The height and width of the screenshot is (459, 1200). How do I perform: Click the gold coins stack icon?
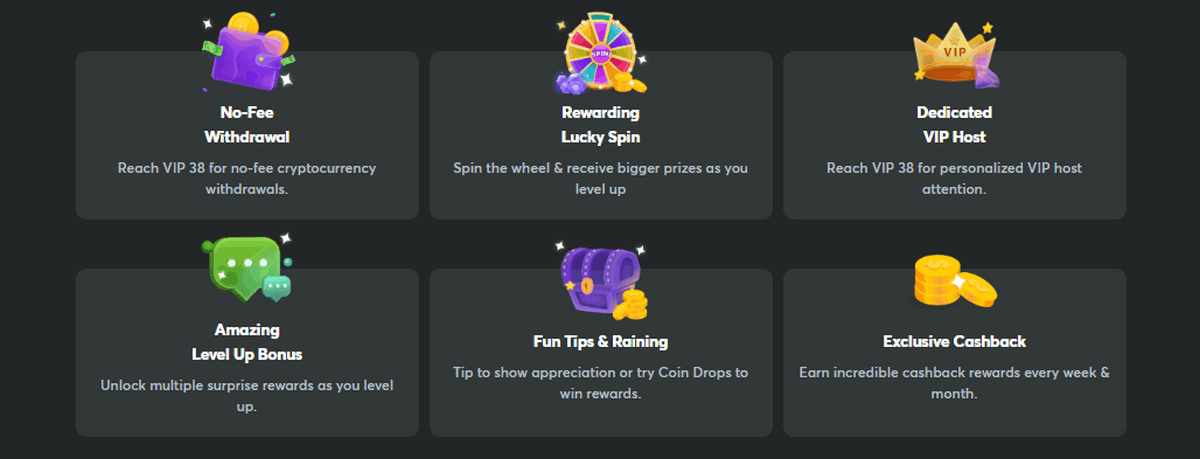pos(954,280)
